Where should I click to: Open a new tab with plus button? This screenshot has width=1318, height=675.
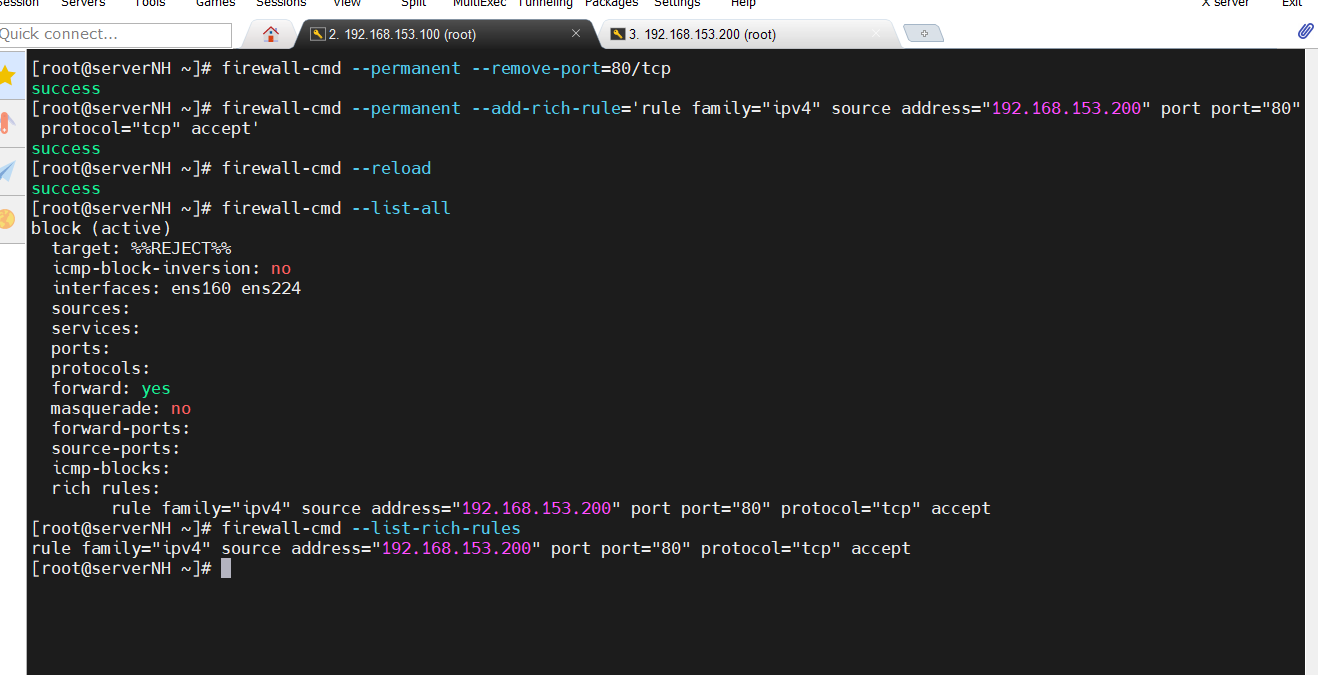point(923,34)
